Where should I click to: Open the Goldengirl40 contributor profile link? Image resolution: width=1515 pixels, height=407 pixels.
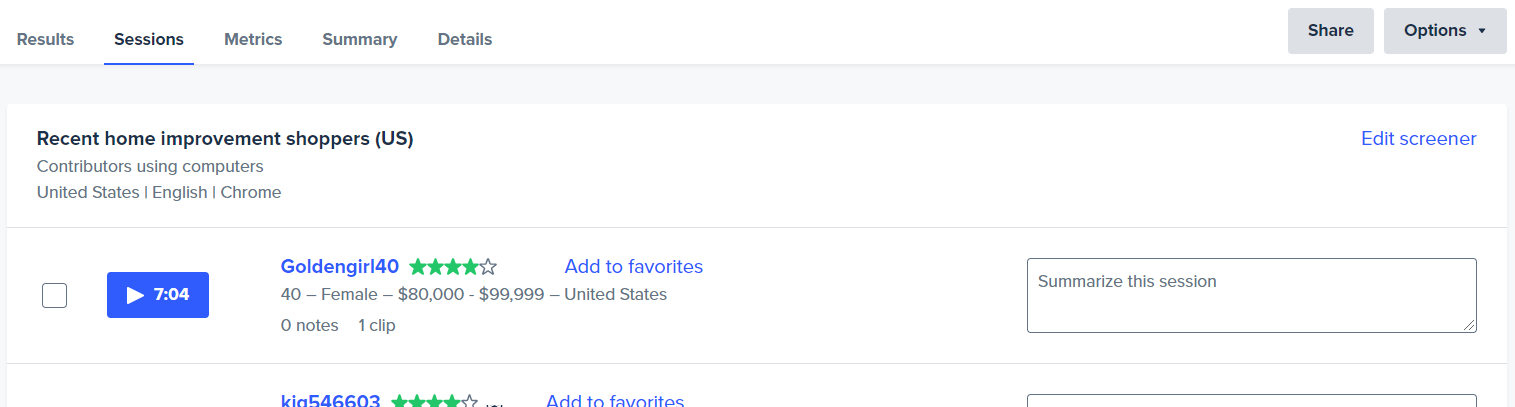[340, 266]
